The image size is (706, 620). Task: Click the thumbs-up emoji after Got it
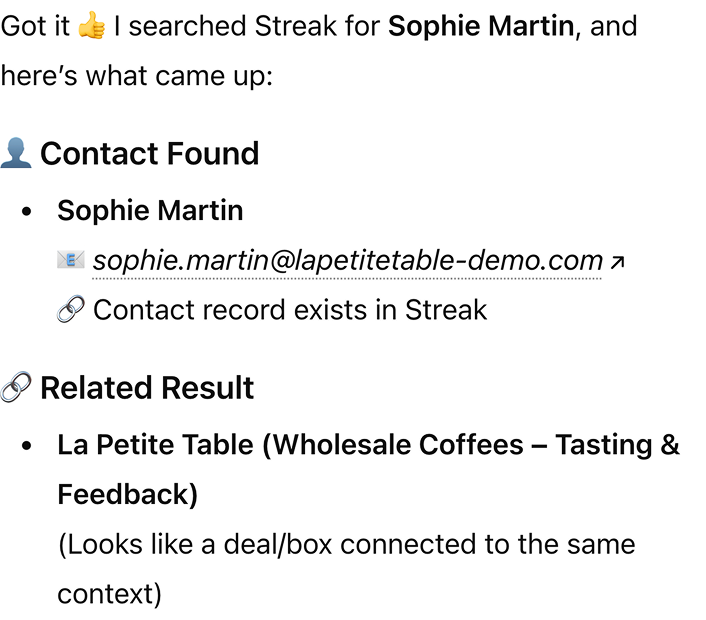[x=91, y=26]
